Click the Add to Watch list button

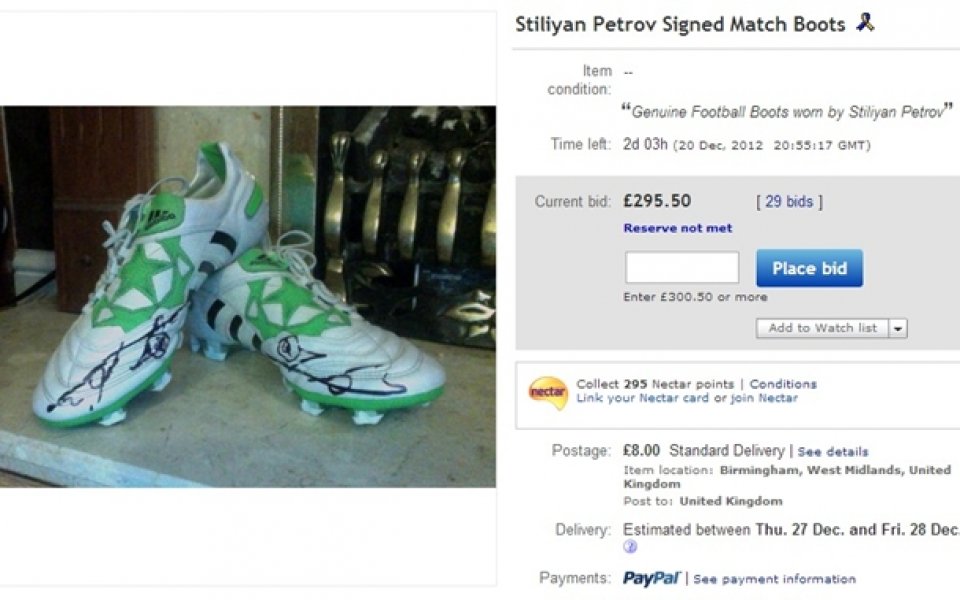[x=822, y=328]
